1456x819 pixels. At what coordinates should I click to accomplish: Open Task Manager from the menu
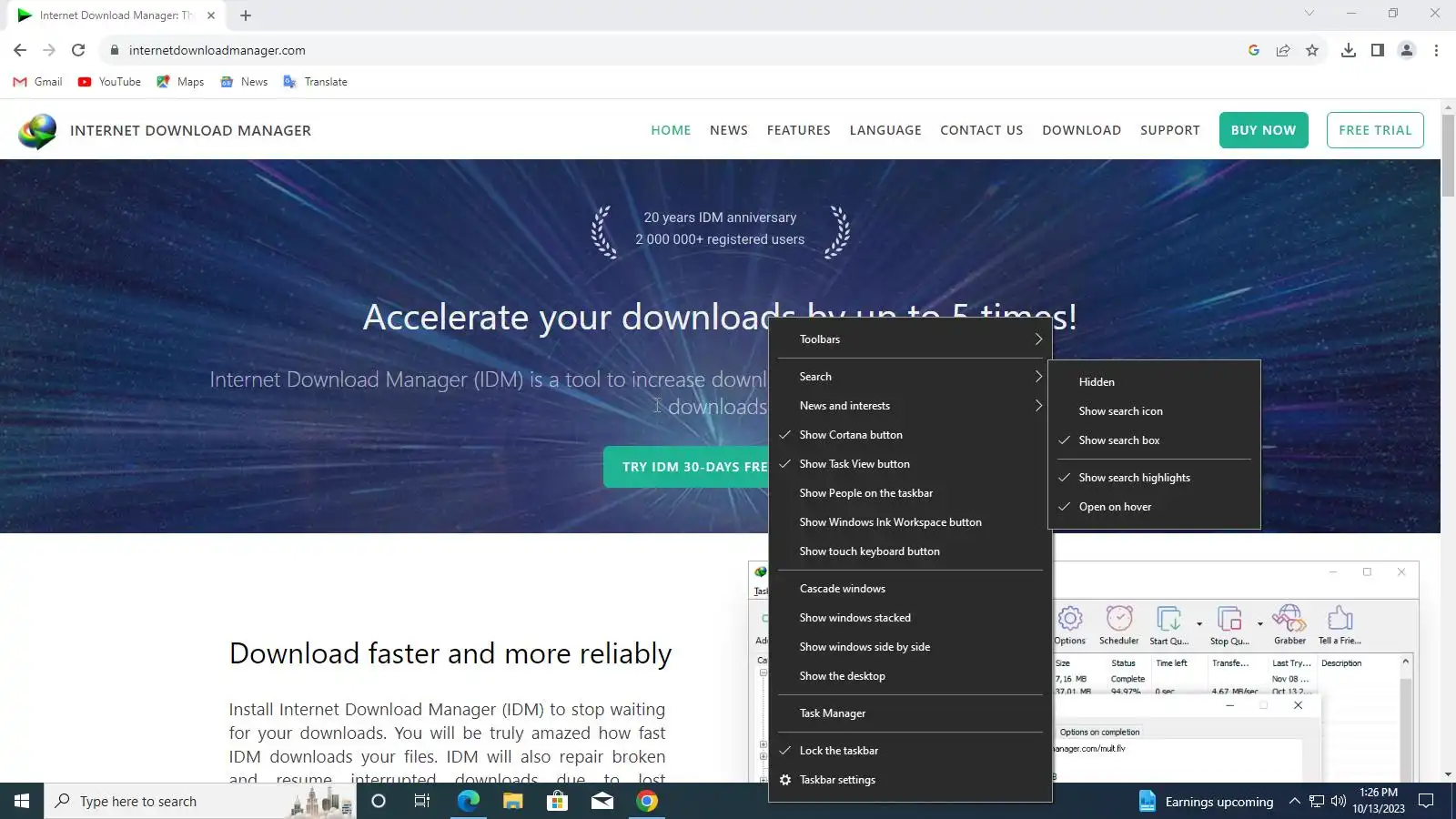910,713
